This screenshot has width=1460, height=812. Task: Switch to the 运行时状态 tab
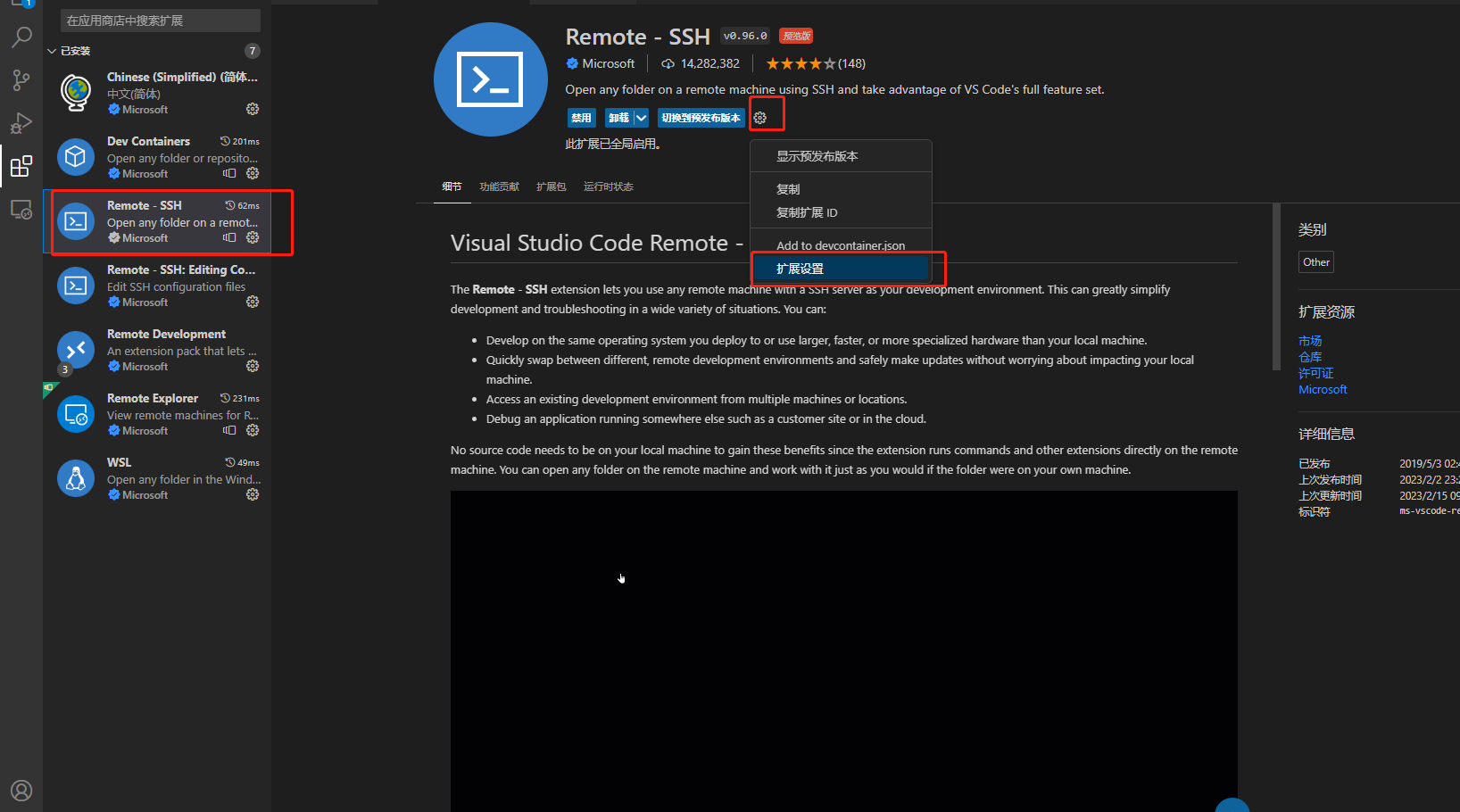tap(609, 186)
